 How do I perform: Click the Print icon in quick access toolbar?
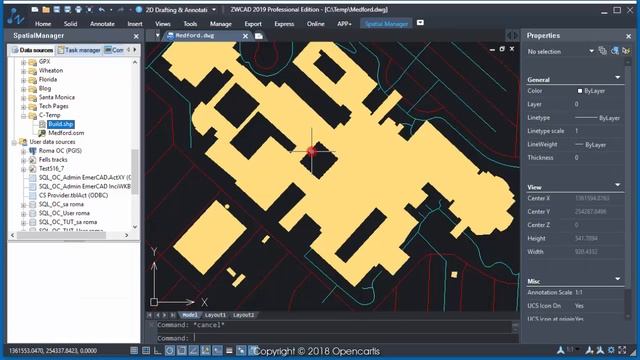click(x=78, y=9)
